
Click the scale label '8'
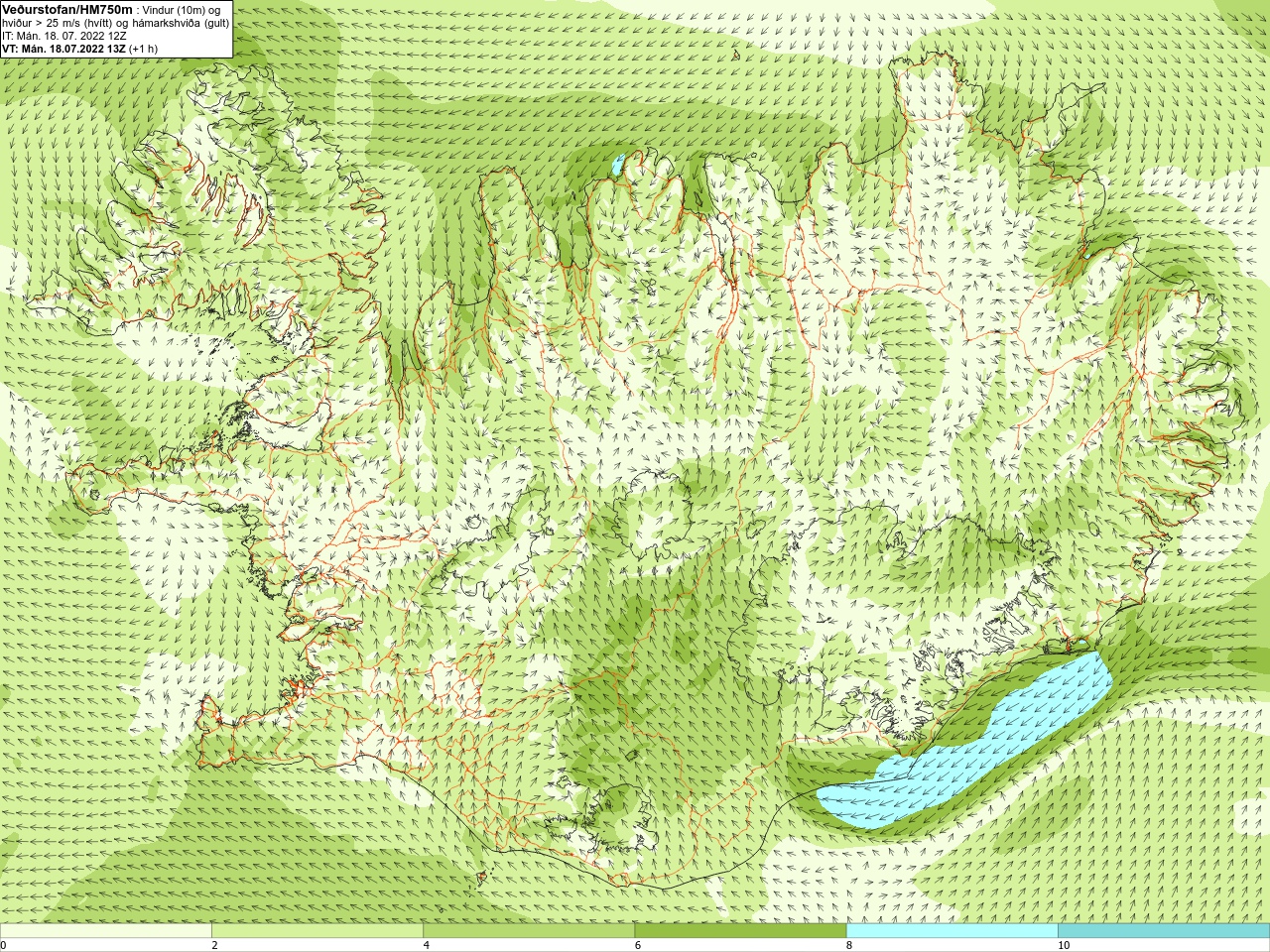click(848, 945)
